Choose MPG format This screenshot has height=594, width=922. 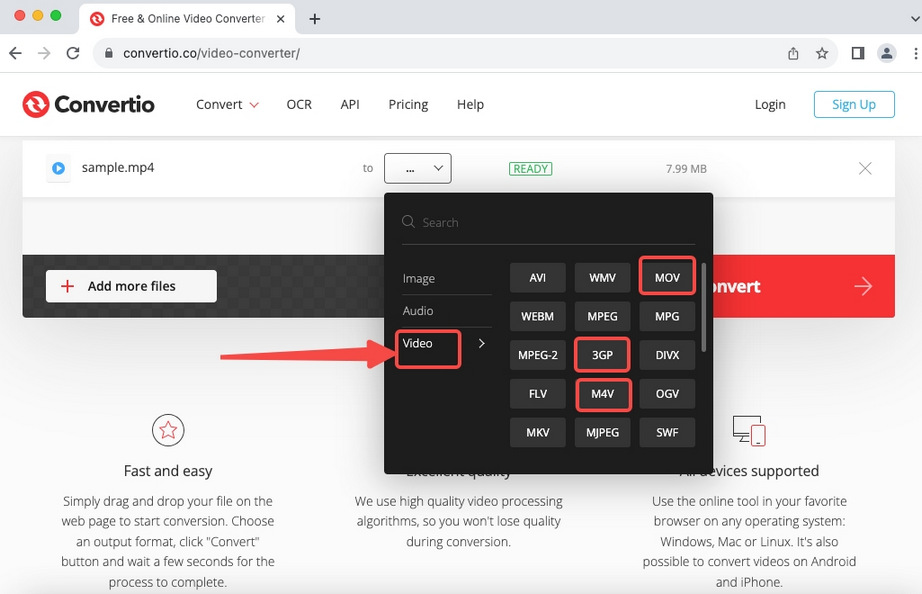(x=667, y=316)
